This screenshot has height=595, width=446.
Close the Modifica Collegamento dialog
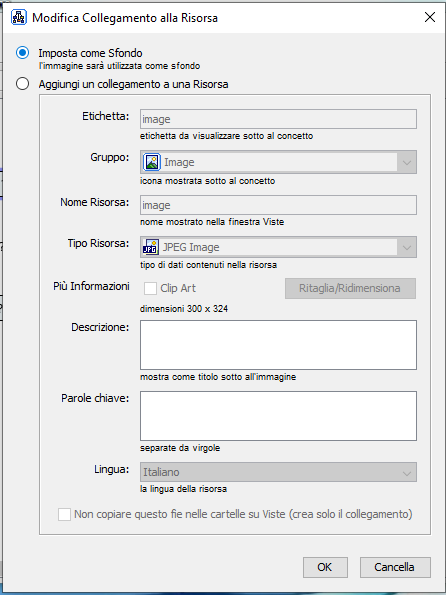tap(430, 17)
